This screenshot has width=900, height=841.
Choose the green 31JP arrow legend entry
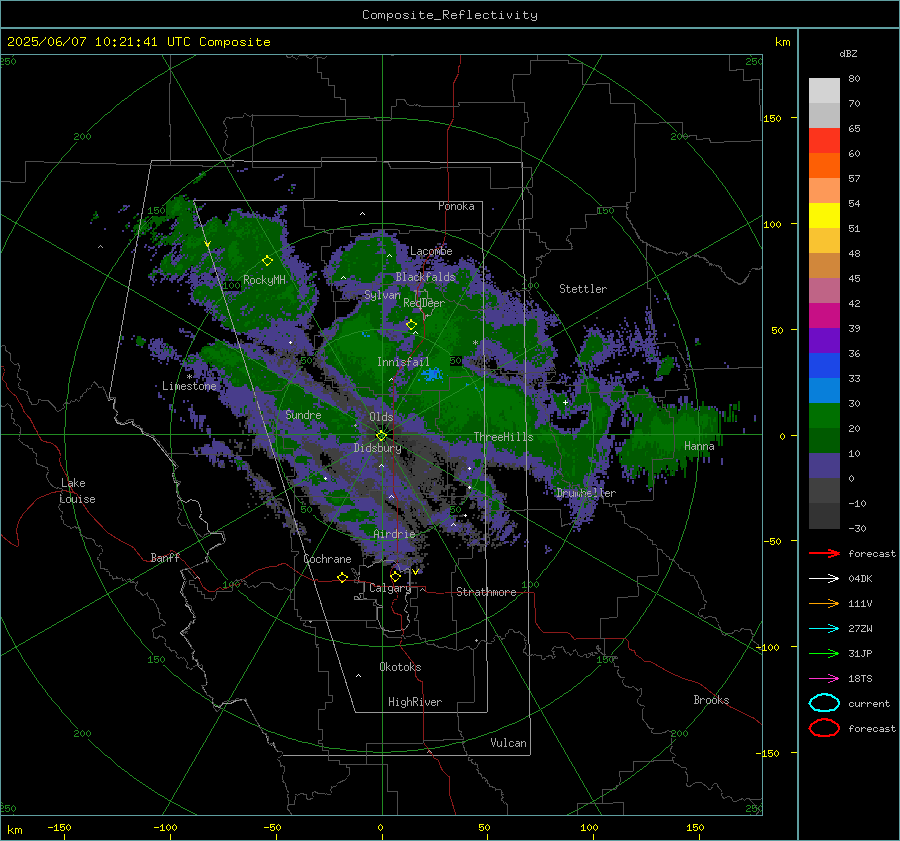(x=824, y=653)
